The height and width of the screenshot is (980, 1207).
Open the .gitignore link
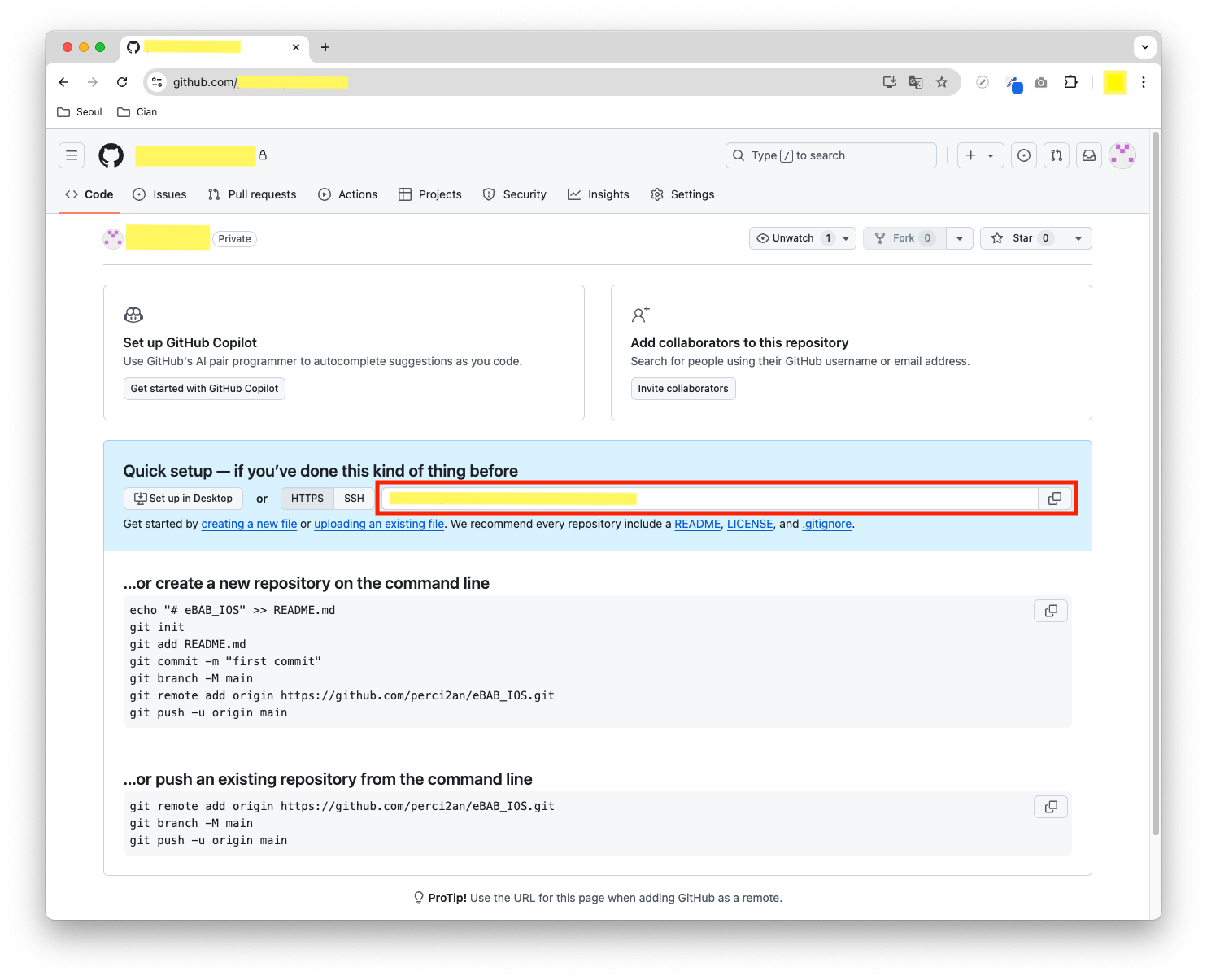[827, 525]
